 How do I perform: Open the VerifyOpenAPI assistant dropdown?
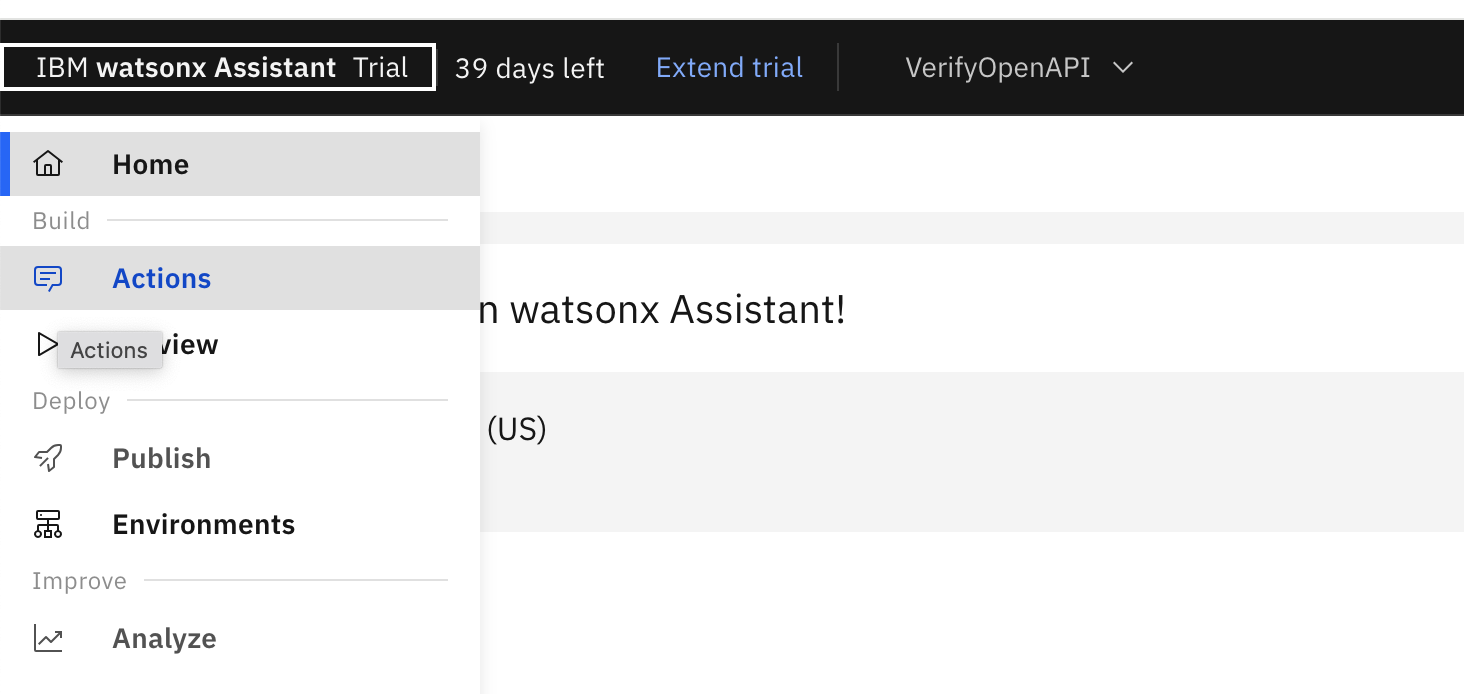(997, 68)
